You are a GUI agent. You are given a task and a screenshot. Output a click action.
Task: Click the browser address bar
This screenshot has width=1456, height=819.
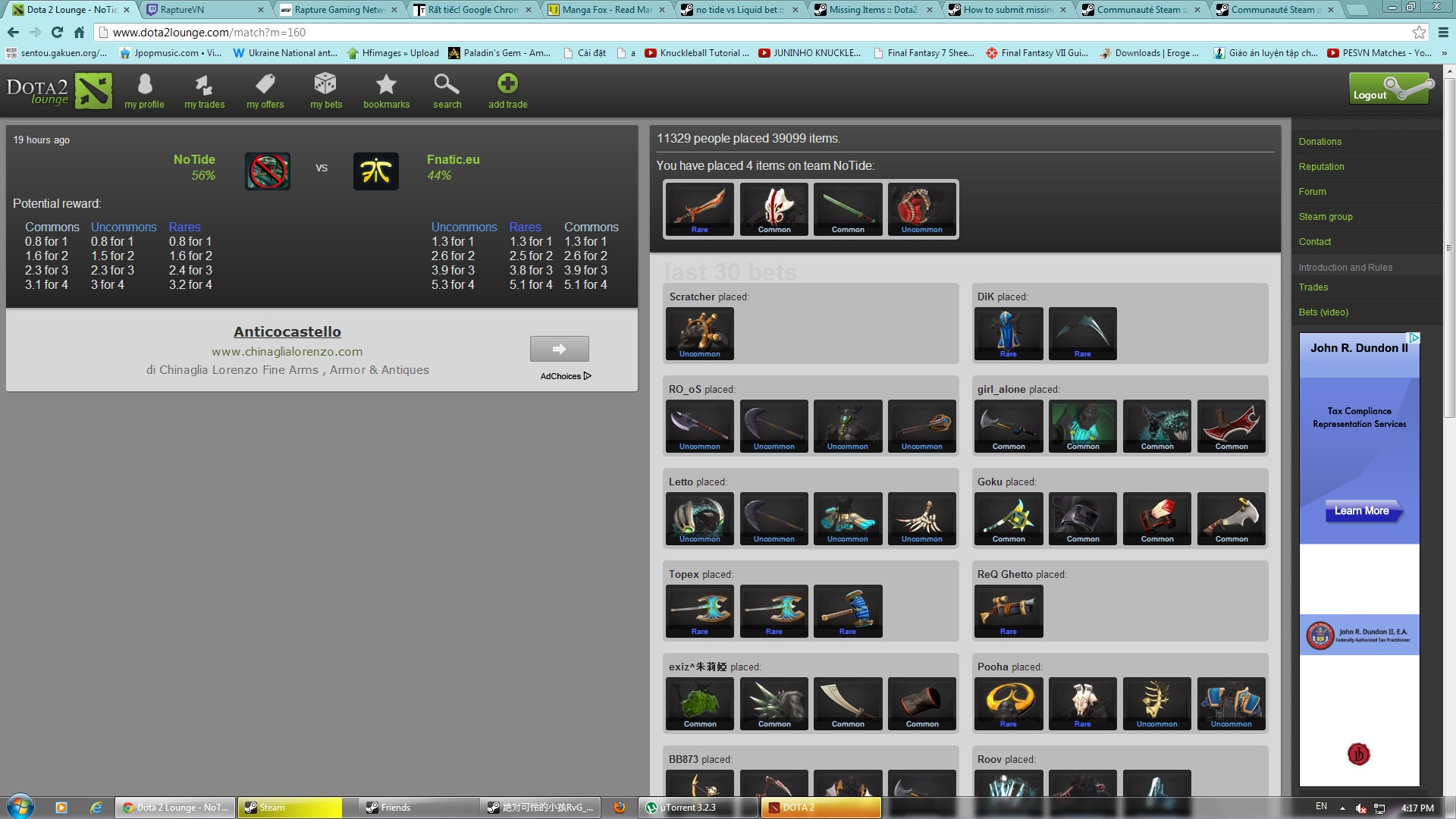(x=751, y=33)
